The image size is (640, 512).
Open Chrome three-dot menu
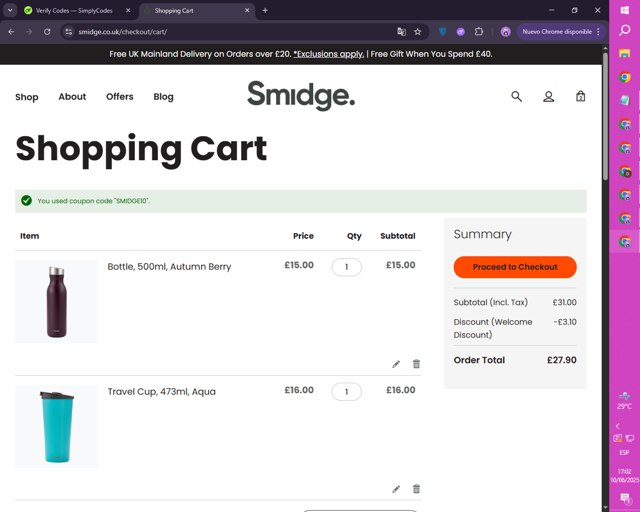pos(598,31)
